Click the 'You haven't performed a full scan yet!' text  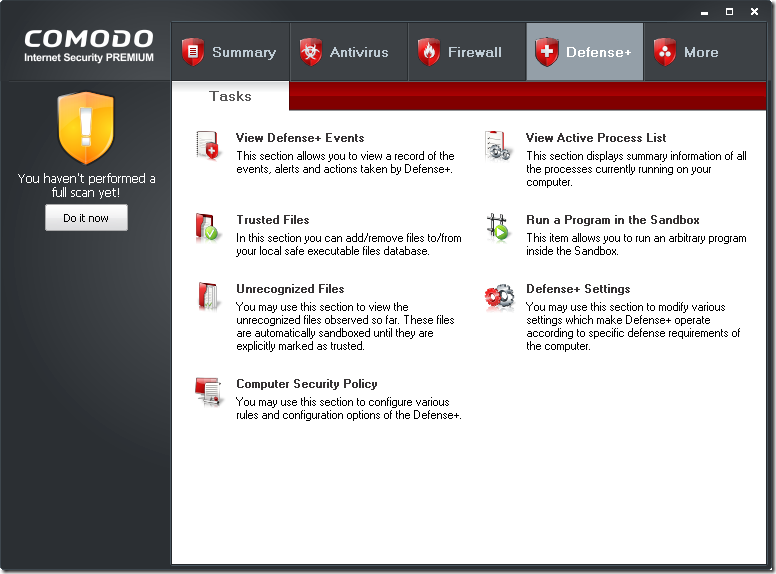tap(86, 185)
